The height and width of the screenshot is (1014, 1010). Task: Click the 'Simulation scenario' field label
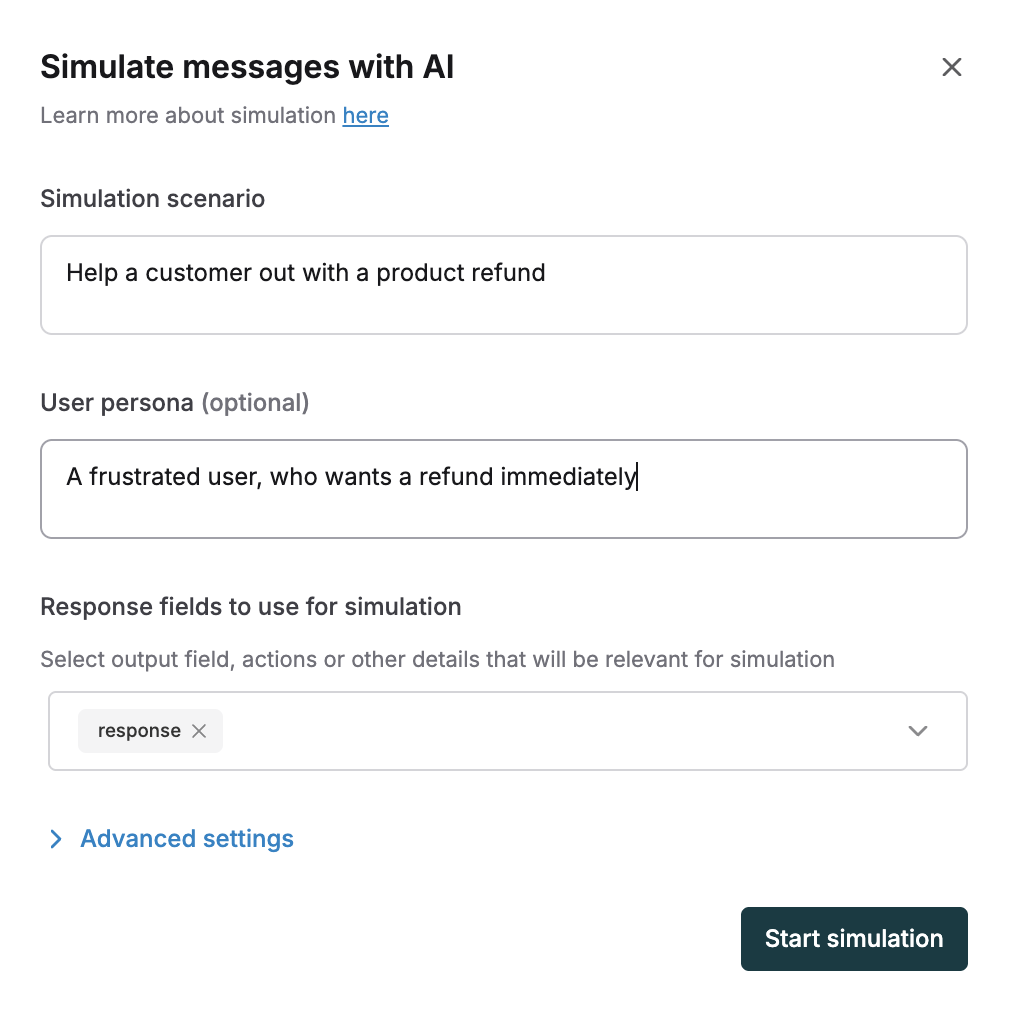[153, 199]
